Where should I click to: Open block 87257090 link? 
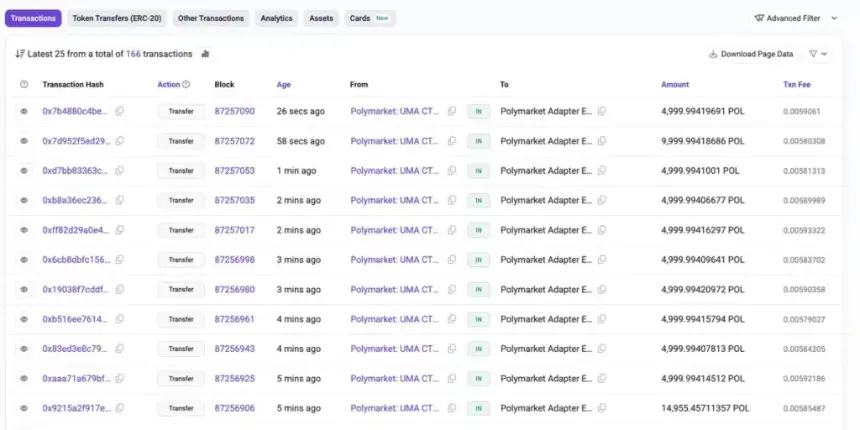235,111
